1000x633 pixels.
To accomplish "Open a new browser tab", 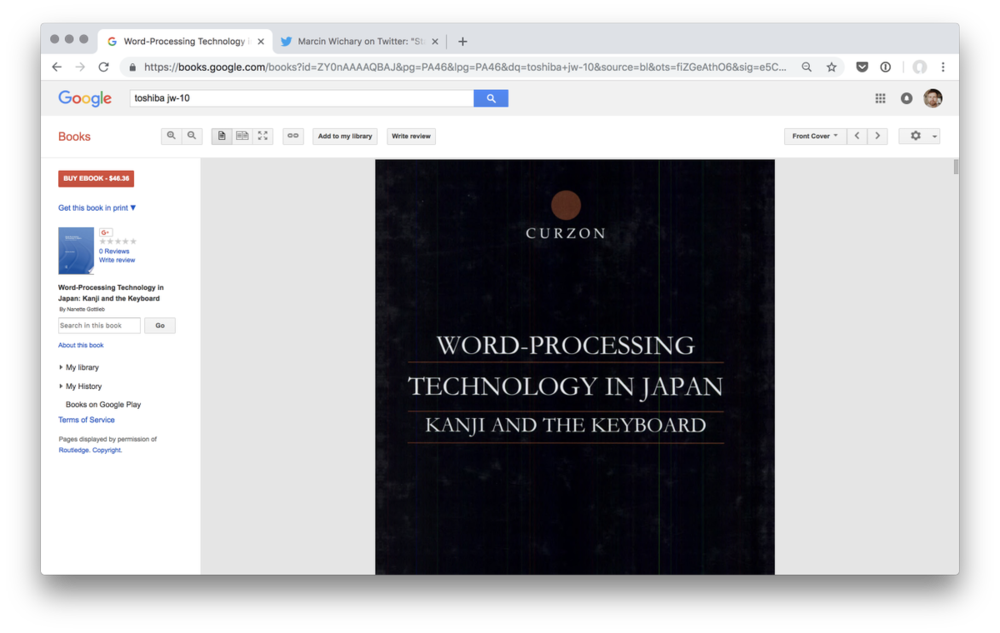I will click(463, 41).
